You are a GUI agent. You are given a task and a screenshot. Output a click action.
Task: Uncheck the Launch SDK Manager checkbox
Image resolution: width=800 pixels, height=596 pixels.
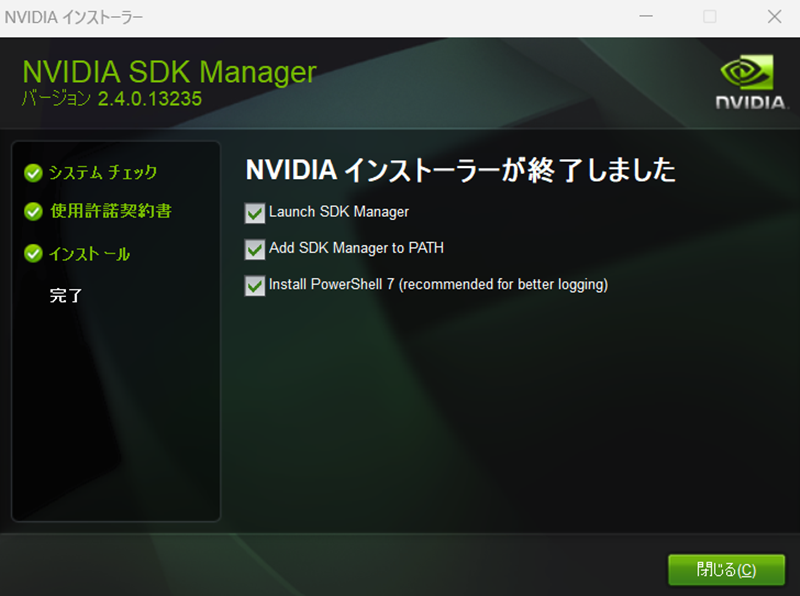(254, 212)
